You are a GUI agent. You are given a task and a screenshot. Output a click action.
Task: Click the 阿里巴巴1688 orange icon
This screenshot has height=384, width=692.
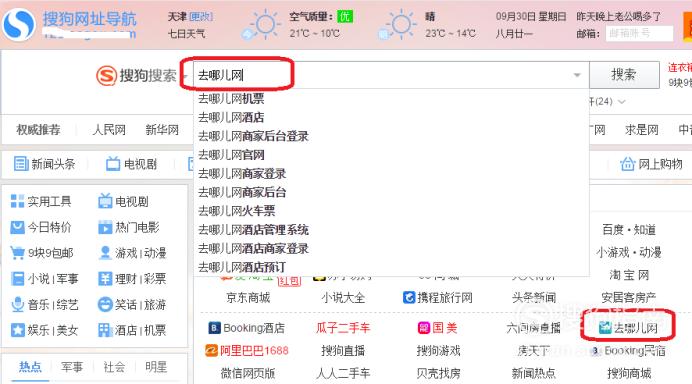pyautogui.click(x=211, y=351)
